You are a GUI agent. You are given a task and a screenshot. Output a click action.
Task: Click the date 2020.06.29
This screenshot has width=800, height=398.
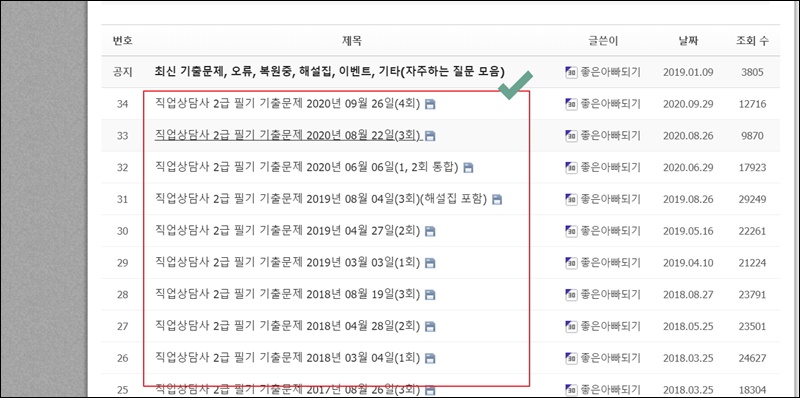[x=688, y=167]
